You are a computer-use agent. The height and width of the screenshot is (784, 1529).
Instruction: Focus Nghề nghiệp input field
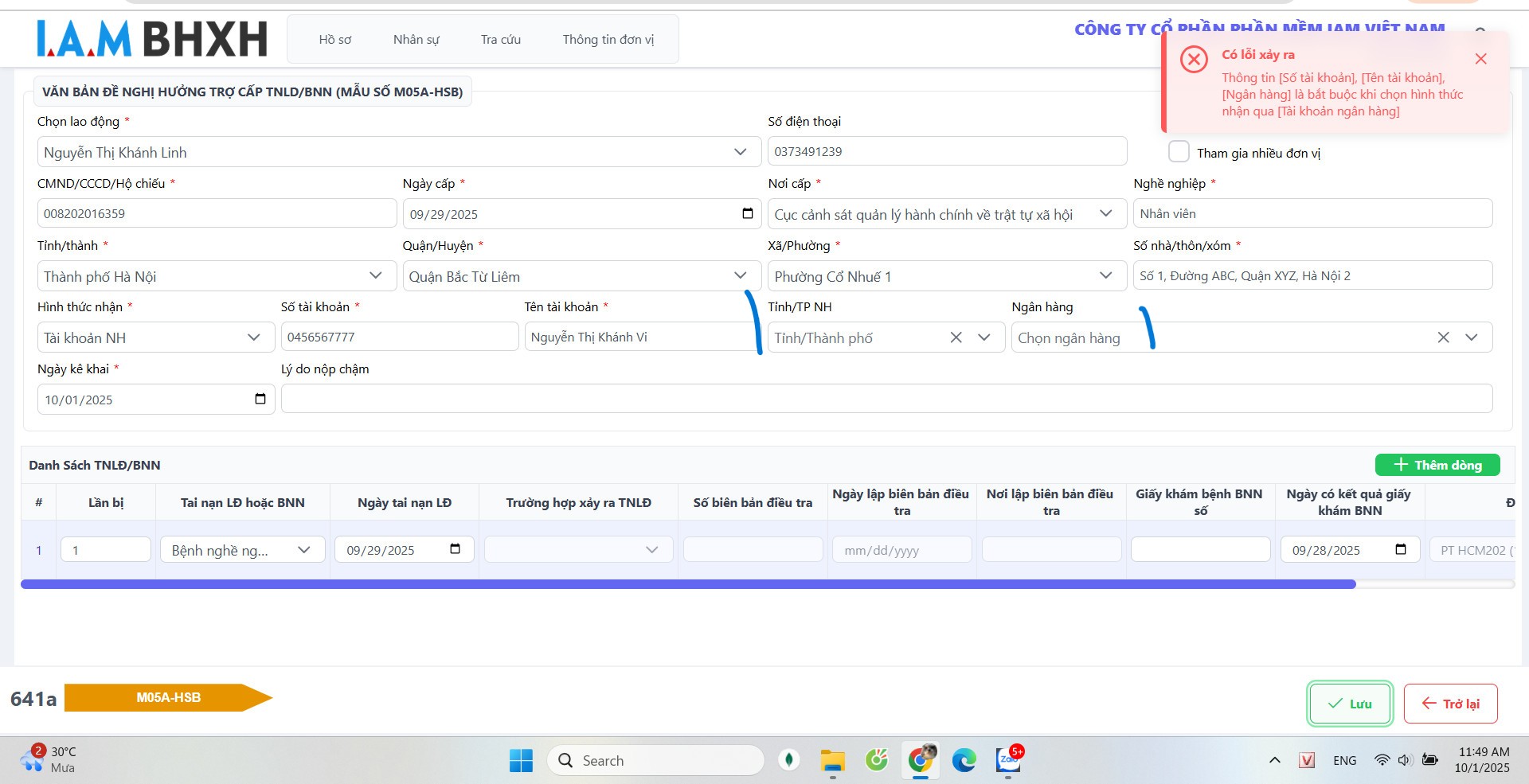(1312, 213)
